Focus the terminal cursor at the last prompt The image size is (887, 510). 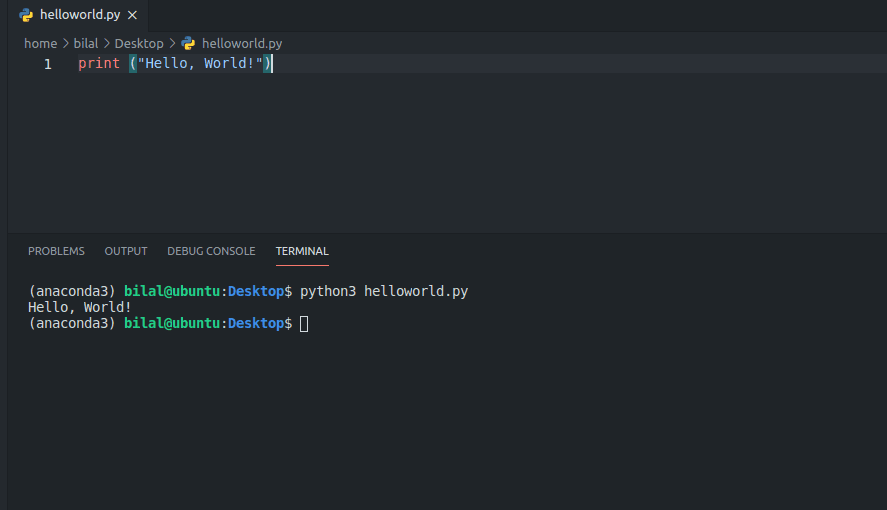(x=304, y=324)
